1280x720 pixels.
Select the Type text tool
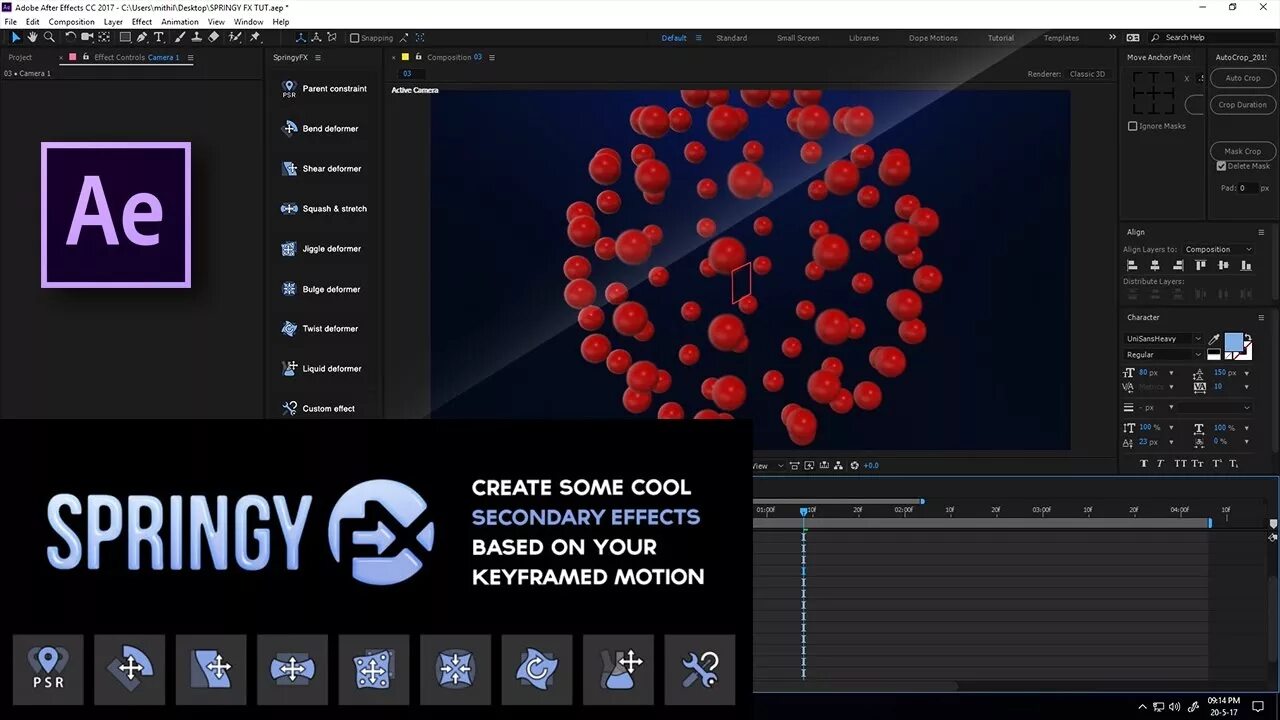tap(158, 37)
